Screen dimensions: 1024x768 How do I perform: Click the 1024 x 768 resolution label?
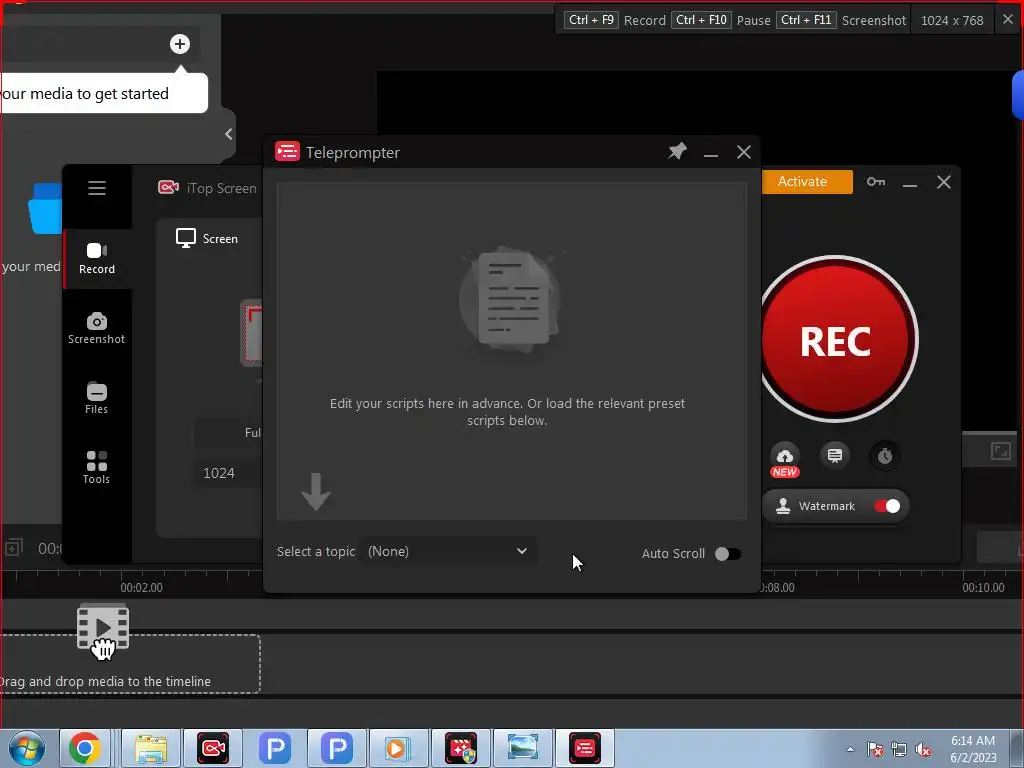tap(952, 20)
